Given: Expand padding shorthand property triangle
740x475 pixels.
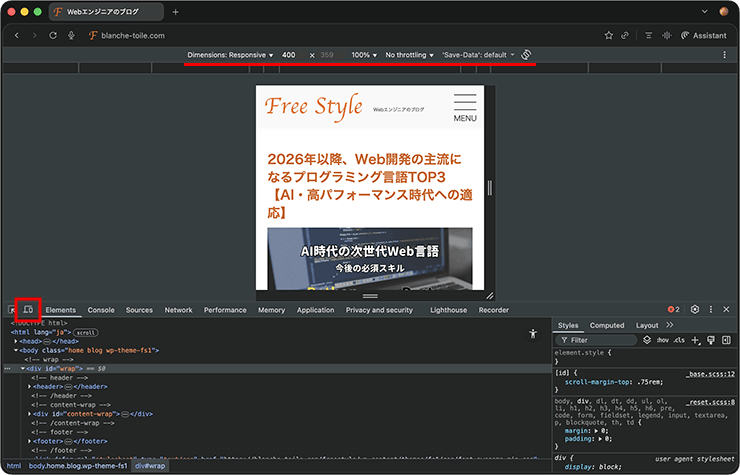Looking at the screenshot, I should tap(599, 439).
